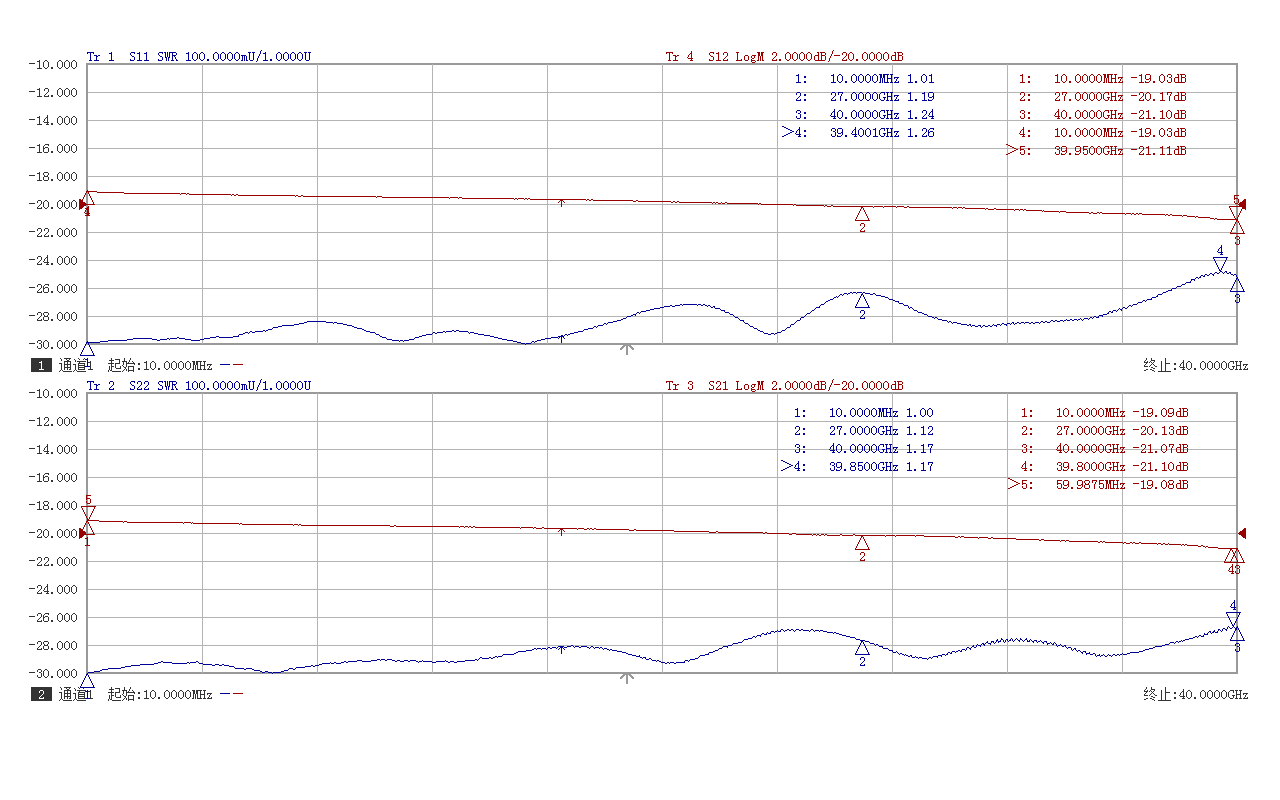The image size is (1280, 800).
Task: Click S12 red reference level triangle
Action: (1242, 204)
